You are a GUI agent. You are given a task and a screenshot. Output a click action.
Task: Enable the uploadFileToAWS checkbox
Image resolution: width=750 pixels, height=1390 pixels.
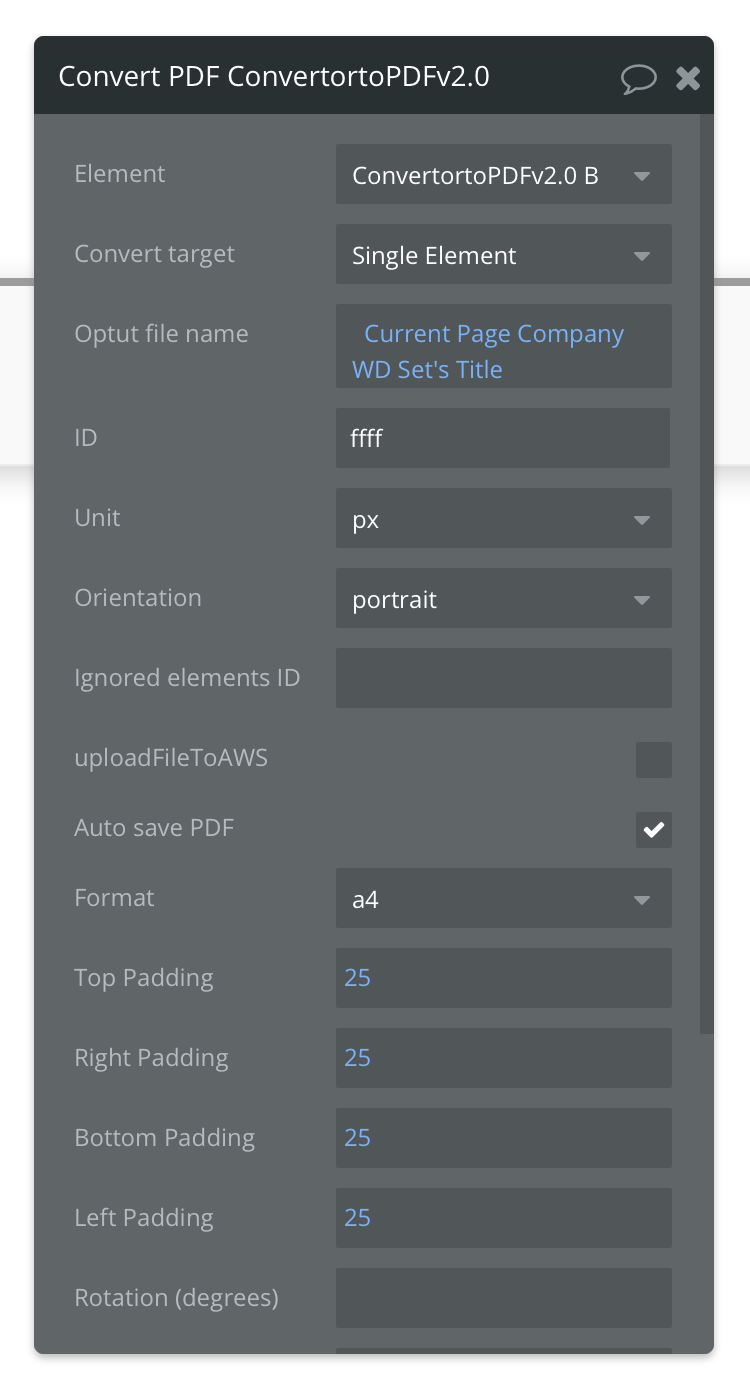click(654, 760)
